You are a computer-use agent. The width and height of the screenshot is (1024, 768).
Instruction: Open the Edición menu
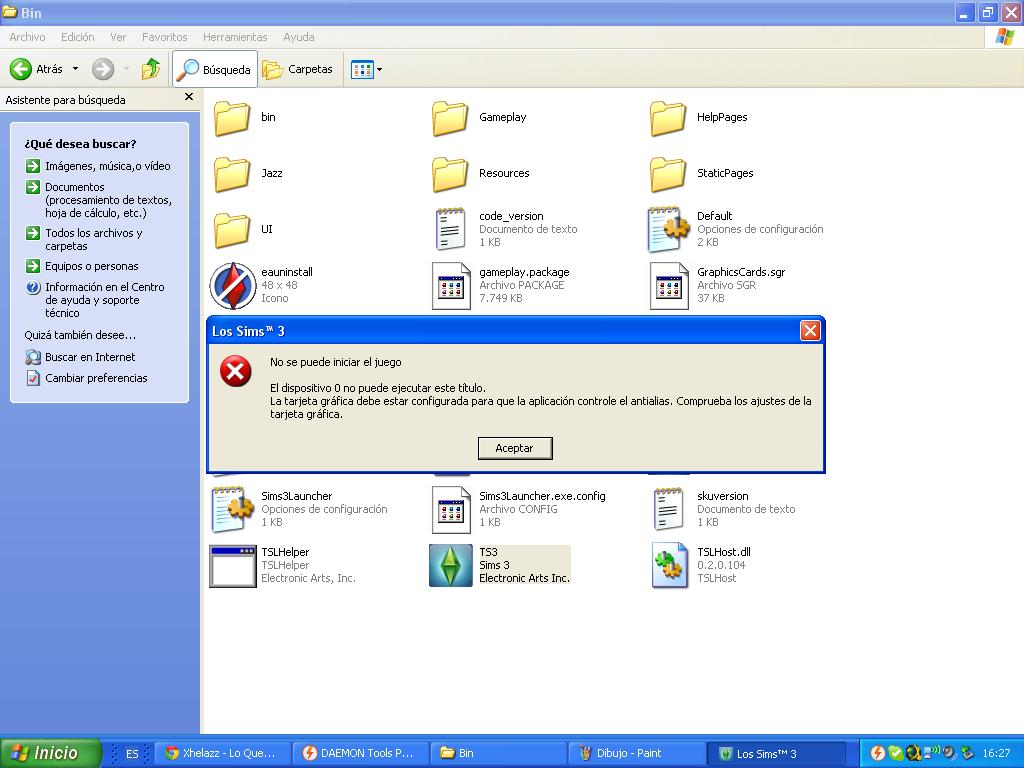pyautogui.click(x=78, y=37)
